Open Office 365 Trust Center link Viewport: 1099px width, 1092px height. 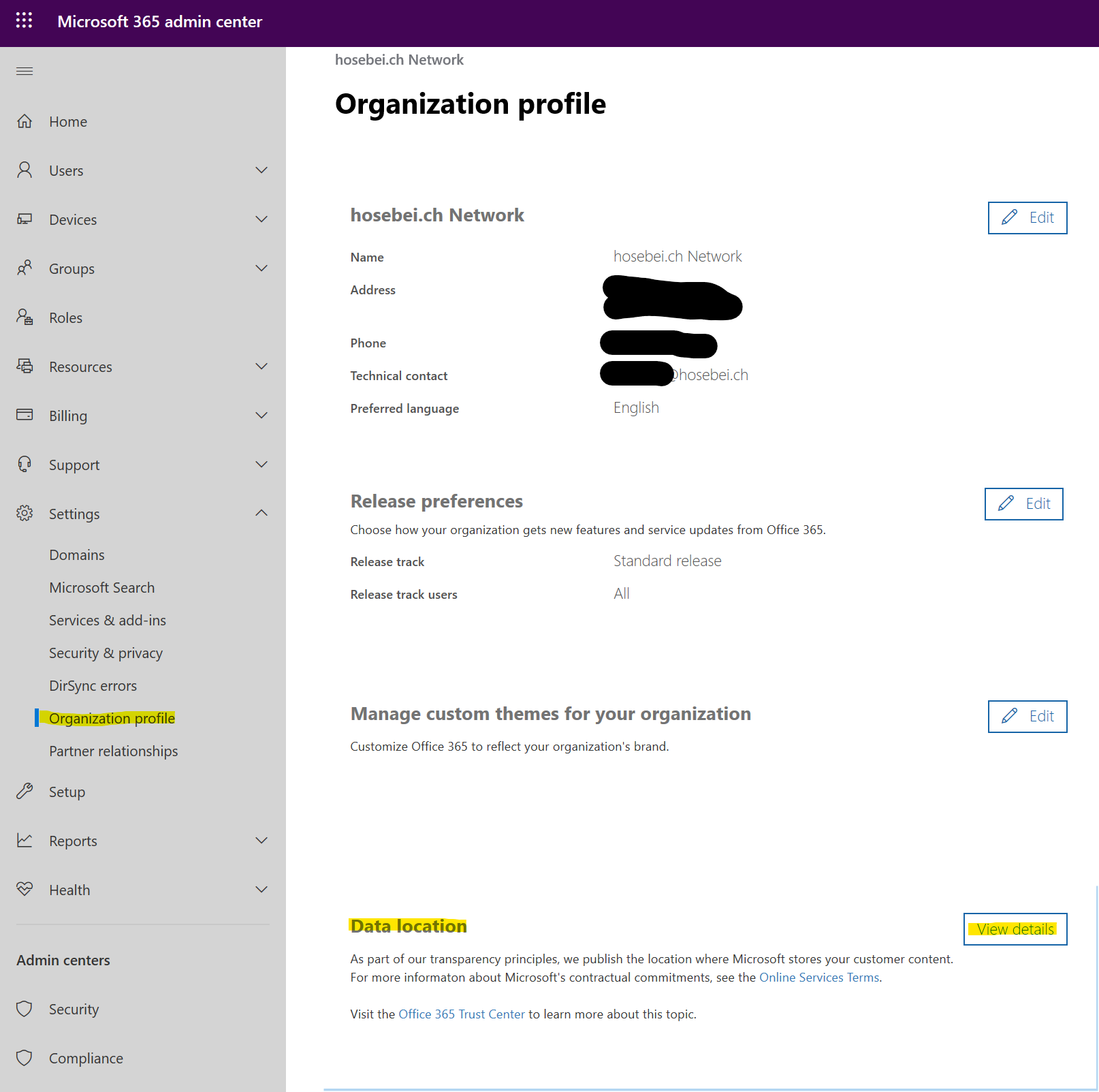[x=462, y=1014]
